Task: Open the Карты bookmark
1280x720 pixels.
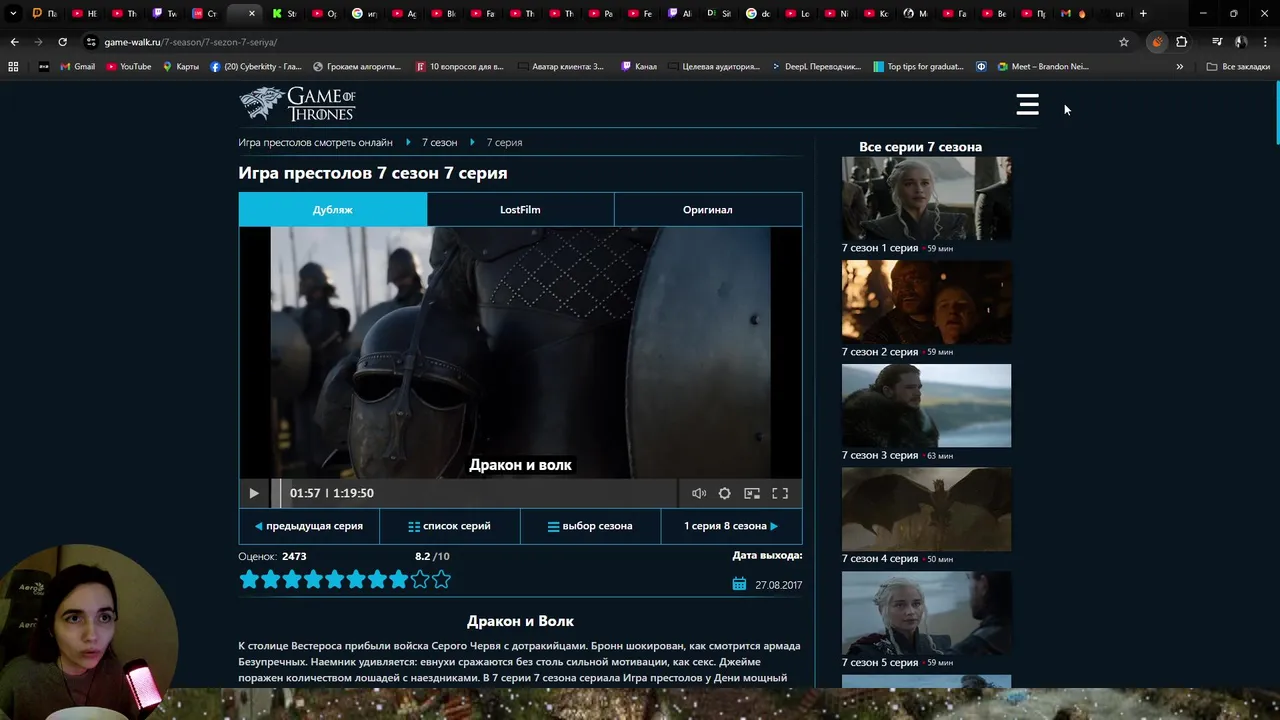Action: (181, 67)
